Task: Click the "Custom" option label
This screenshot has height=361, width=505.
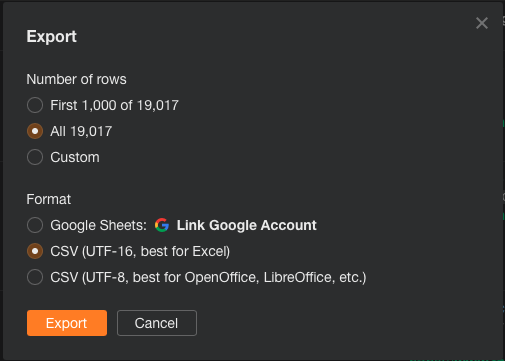Action: 75,157
